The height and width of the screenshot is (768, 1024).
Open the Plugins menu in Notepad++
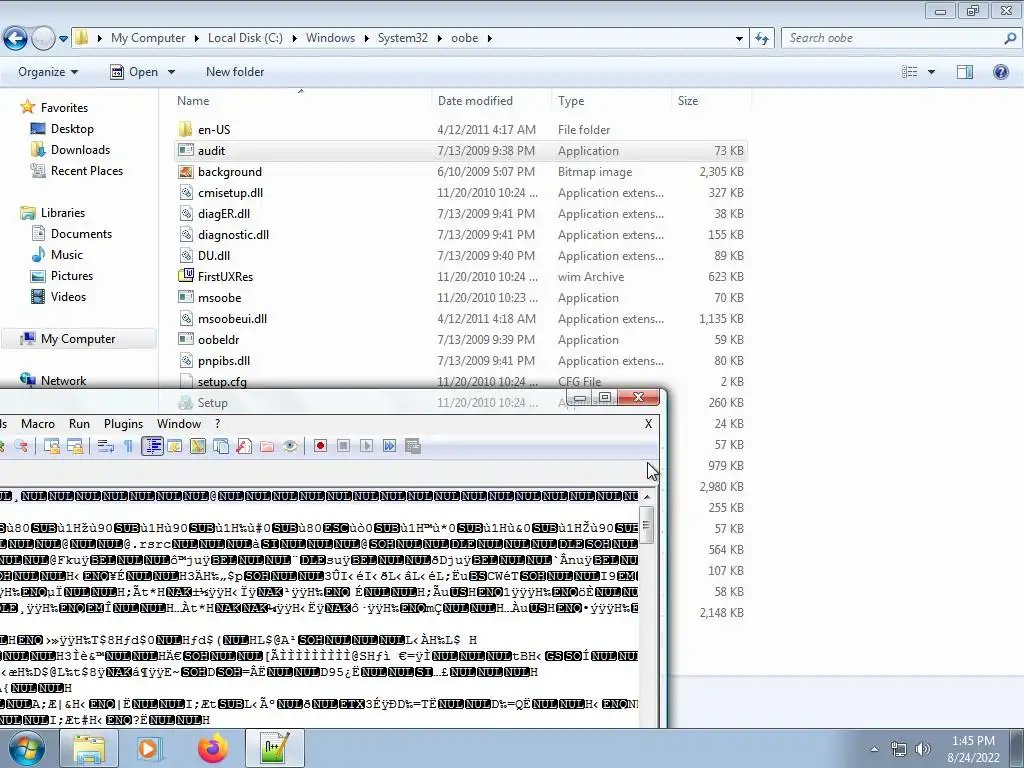point(123,424)
